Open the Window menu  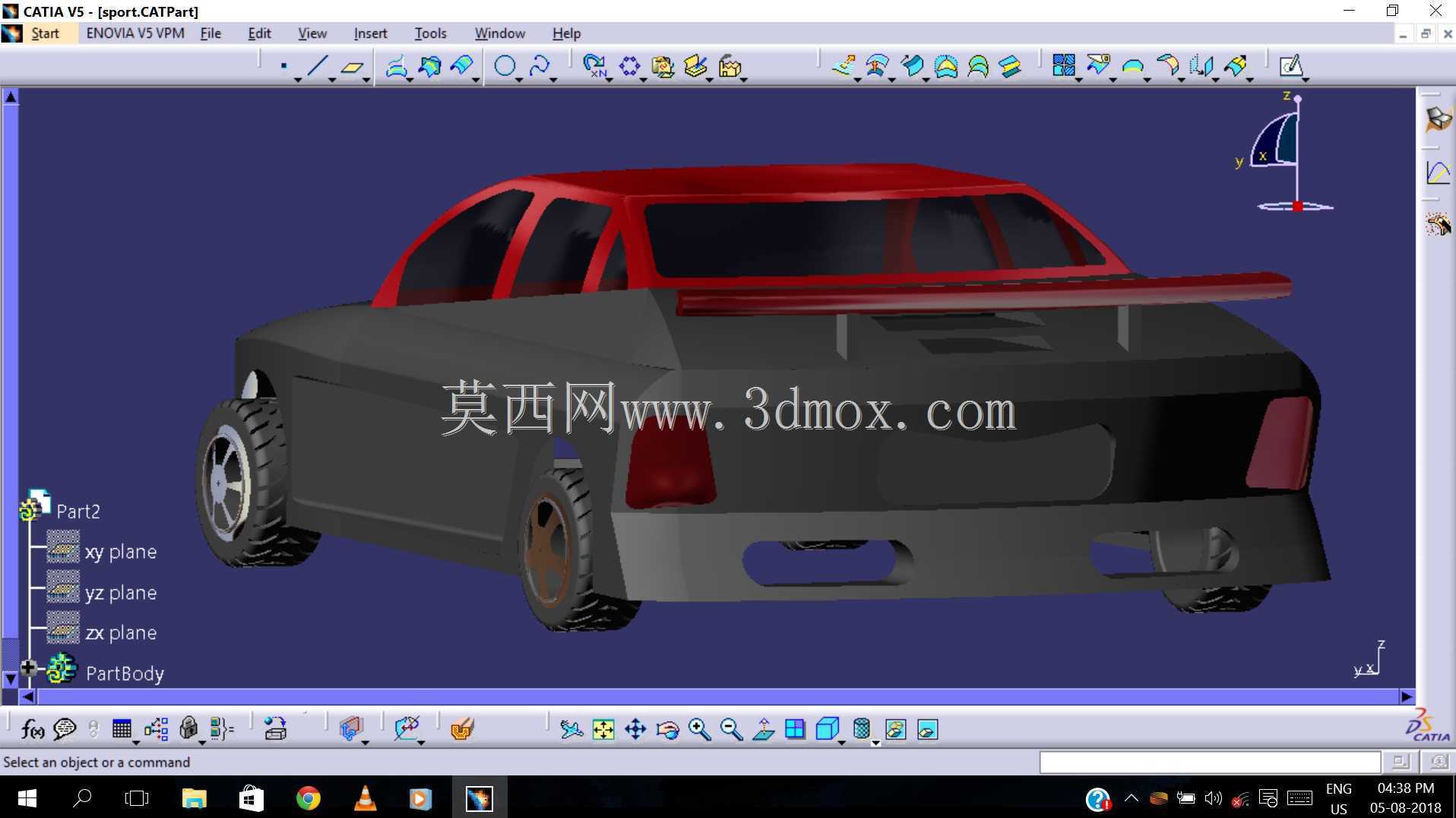click(x=500, y=33)
